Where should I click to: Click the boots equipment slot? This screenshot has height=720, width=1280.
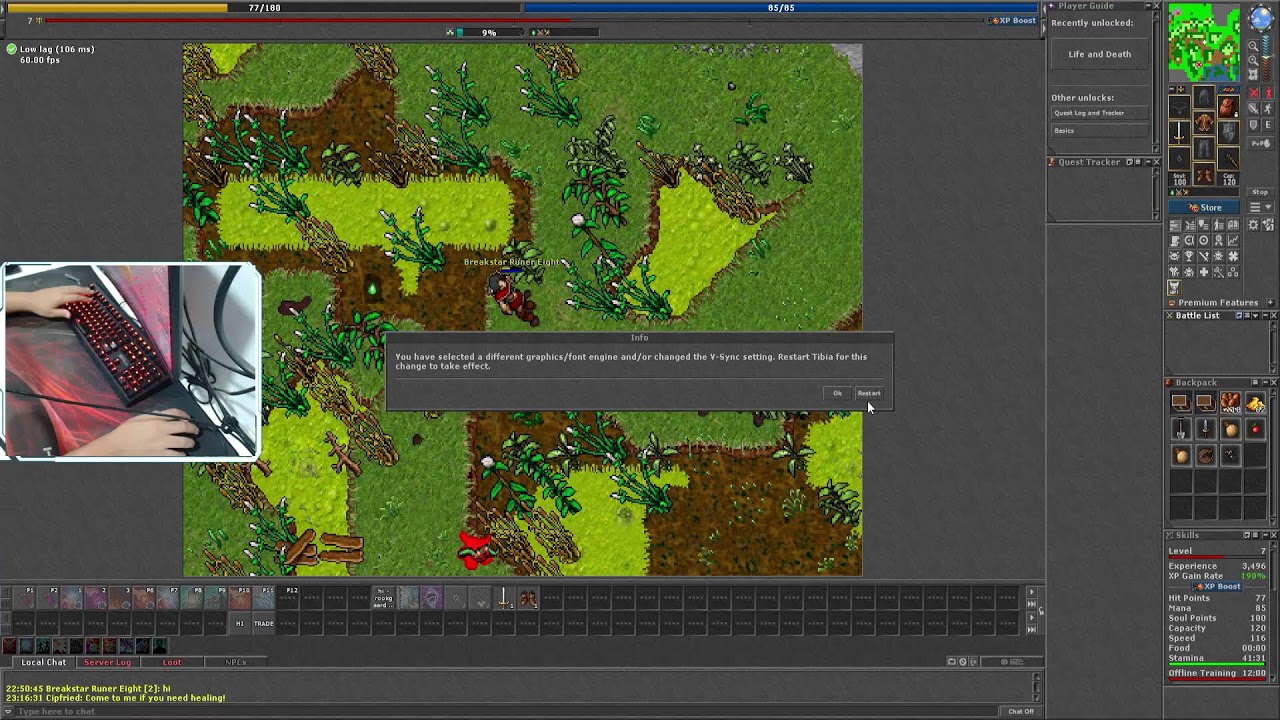click(1203, 174)
